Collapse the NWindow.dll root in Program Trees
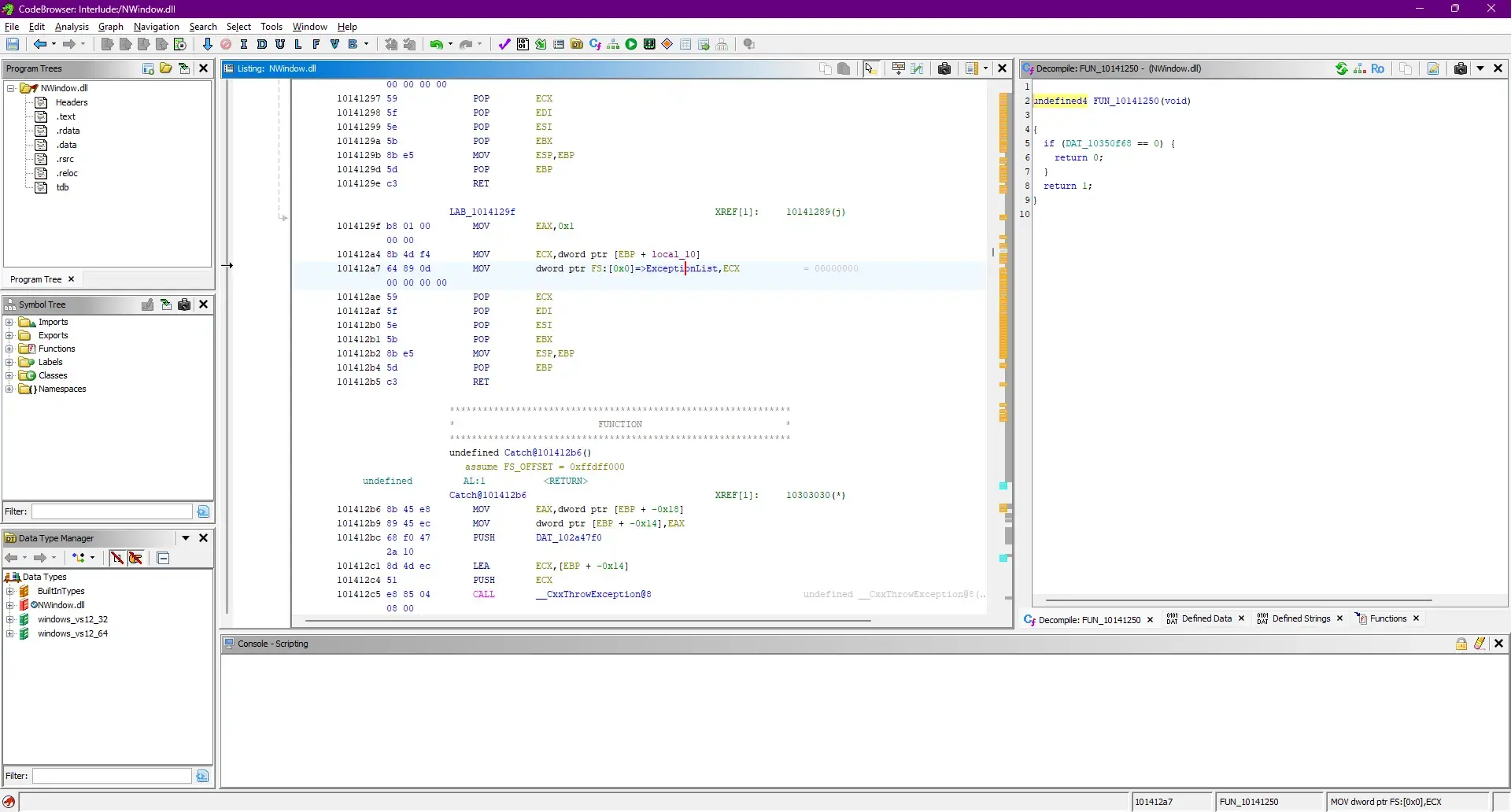 coord(11,88)
